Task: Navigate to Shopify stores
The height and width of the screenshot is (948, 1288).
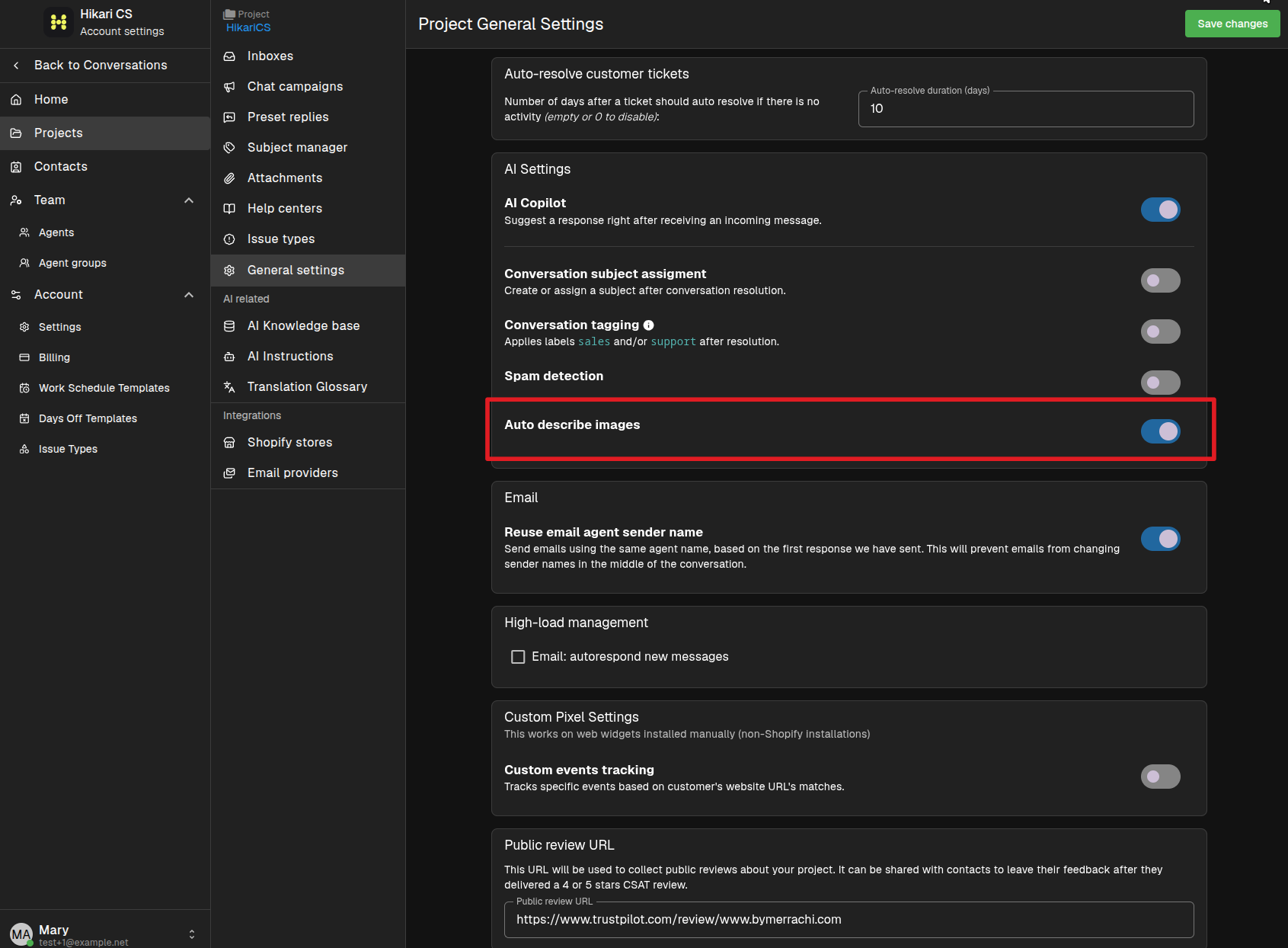Action: [x=308, y=443]
